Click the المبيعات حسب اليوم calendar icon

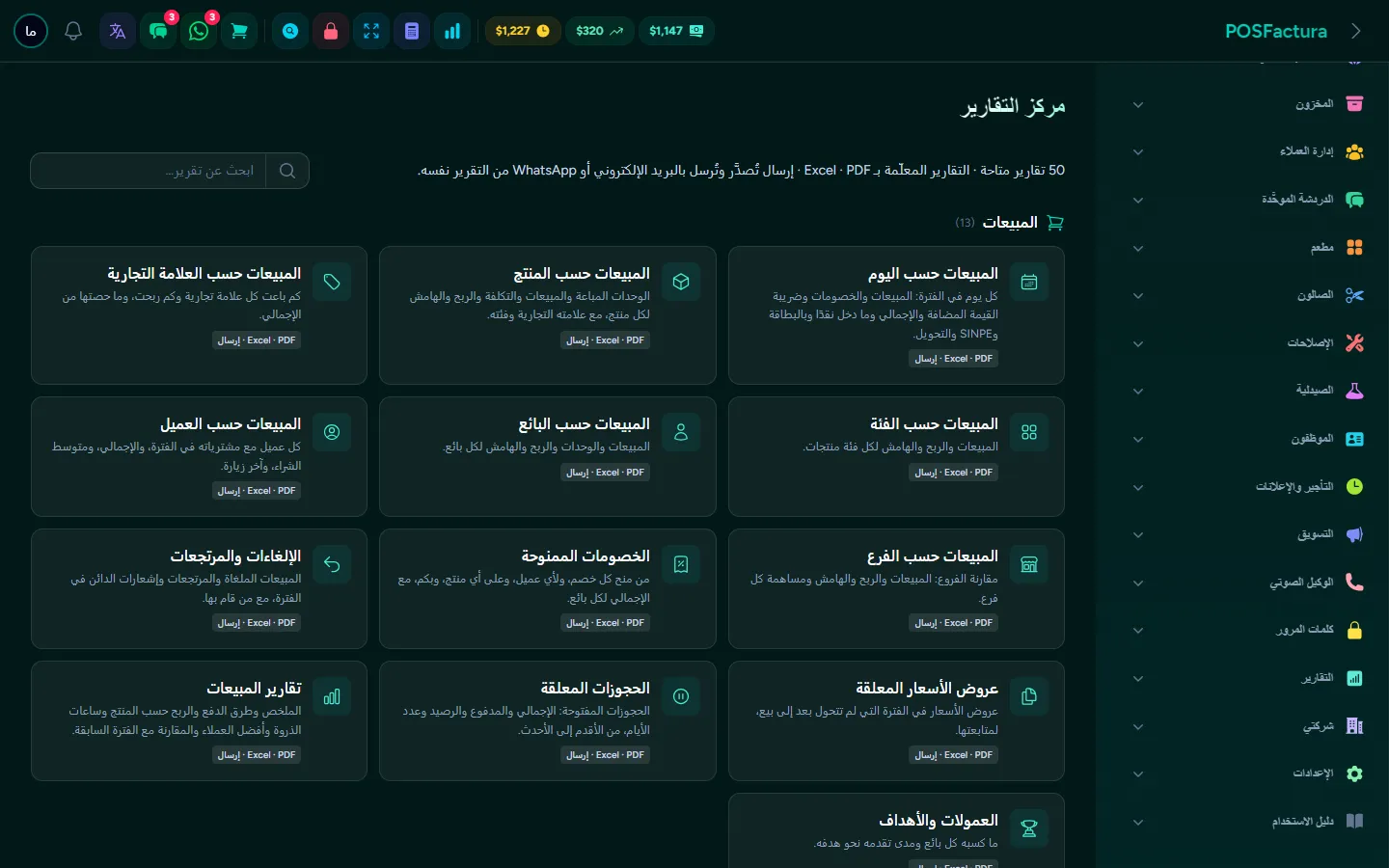coord(1029,282)
